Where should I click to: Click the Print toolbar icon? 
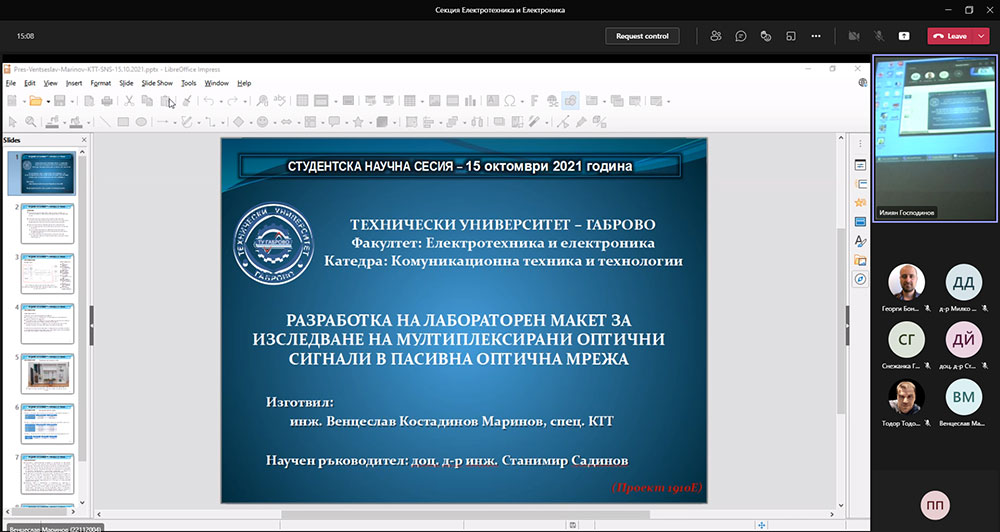(x=107, y=101)
